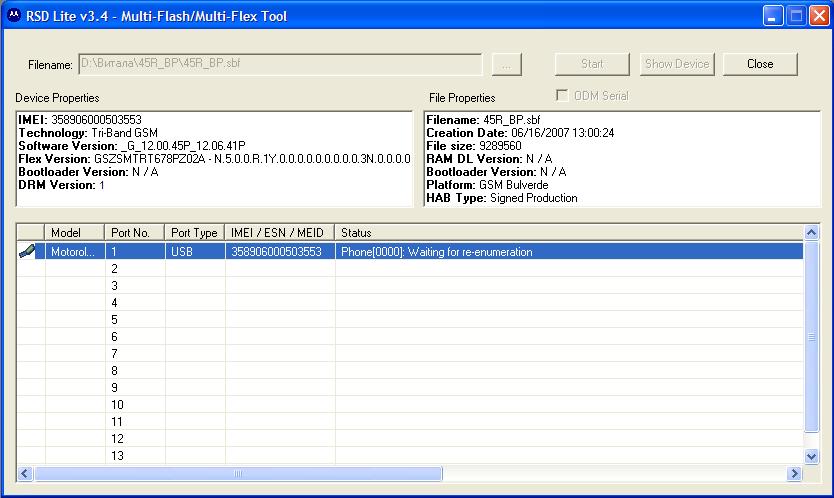The height and width of the screenshot is (498, 834).
Task: Click the scroll down arrow of device list
Action: tap(811, 456)
